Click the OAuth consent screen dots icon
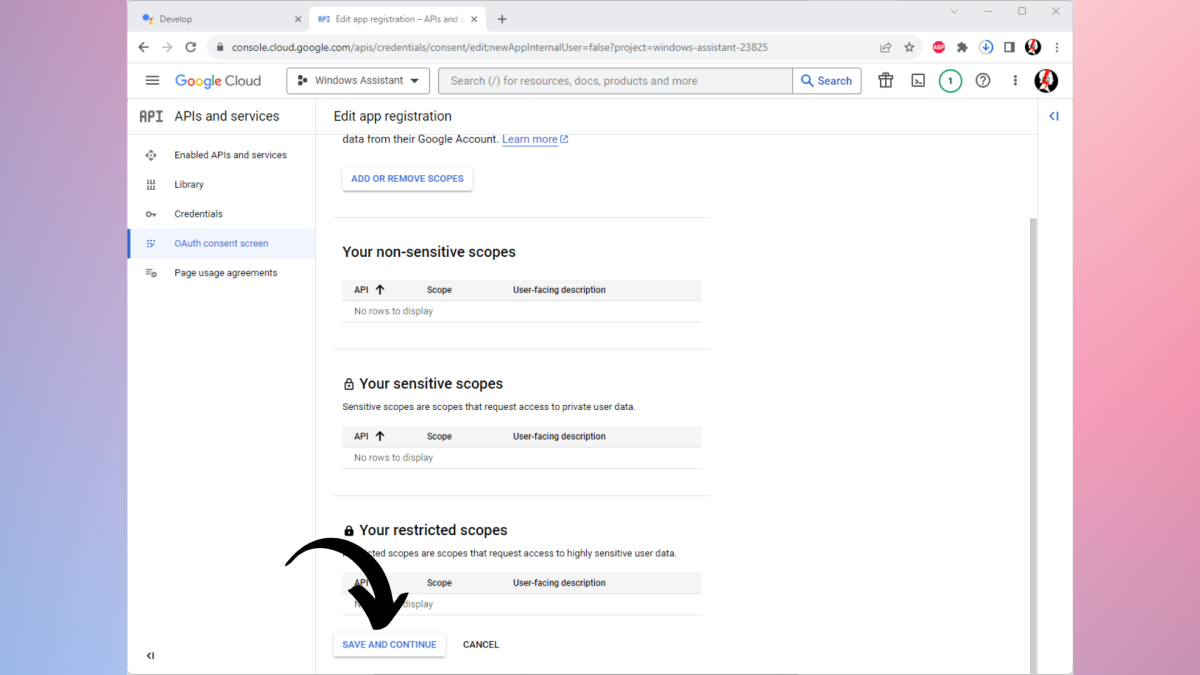 [x=151, y=243]
